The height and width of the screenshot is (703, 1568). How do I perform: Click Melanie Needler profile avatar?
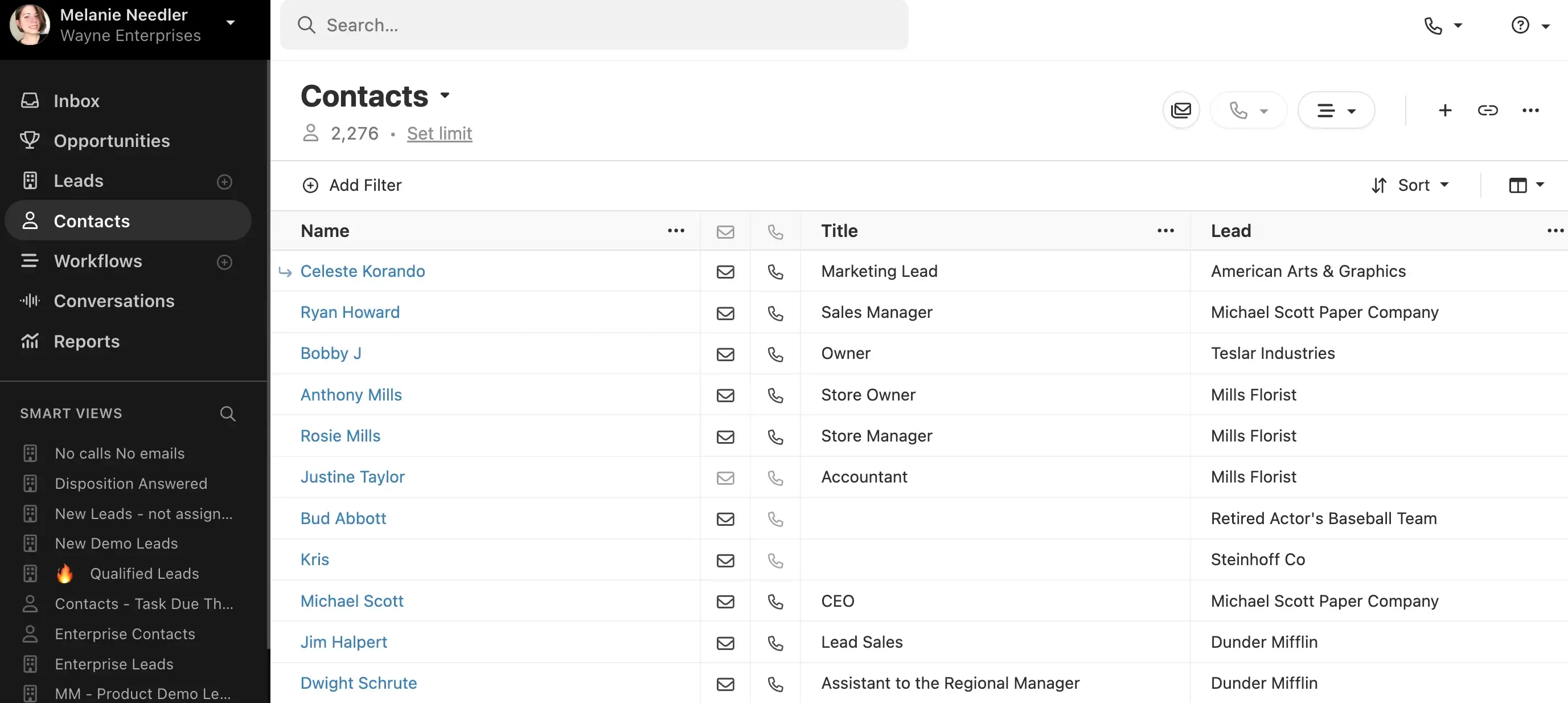pyautogui.click(x=28, y=25)
